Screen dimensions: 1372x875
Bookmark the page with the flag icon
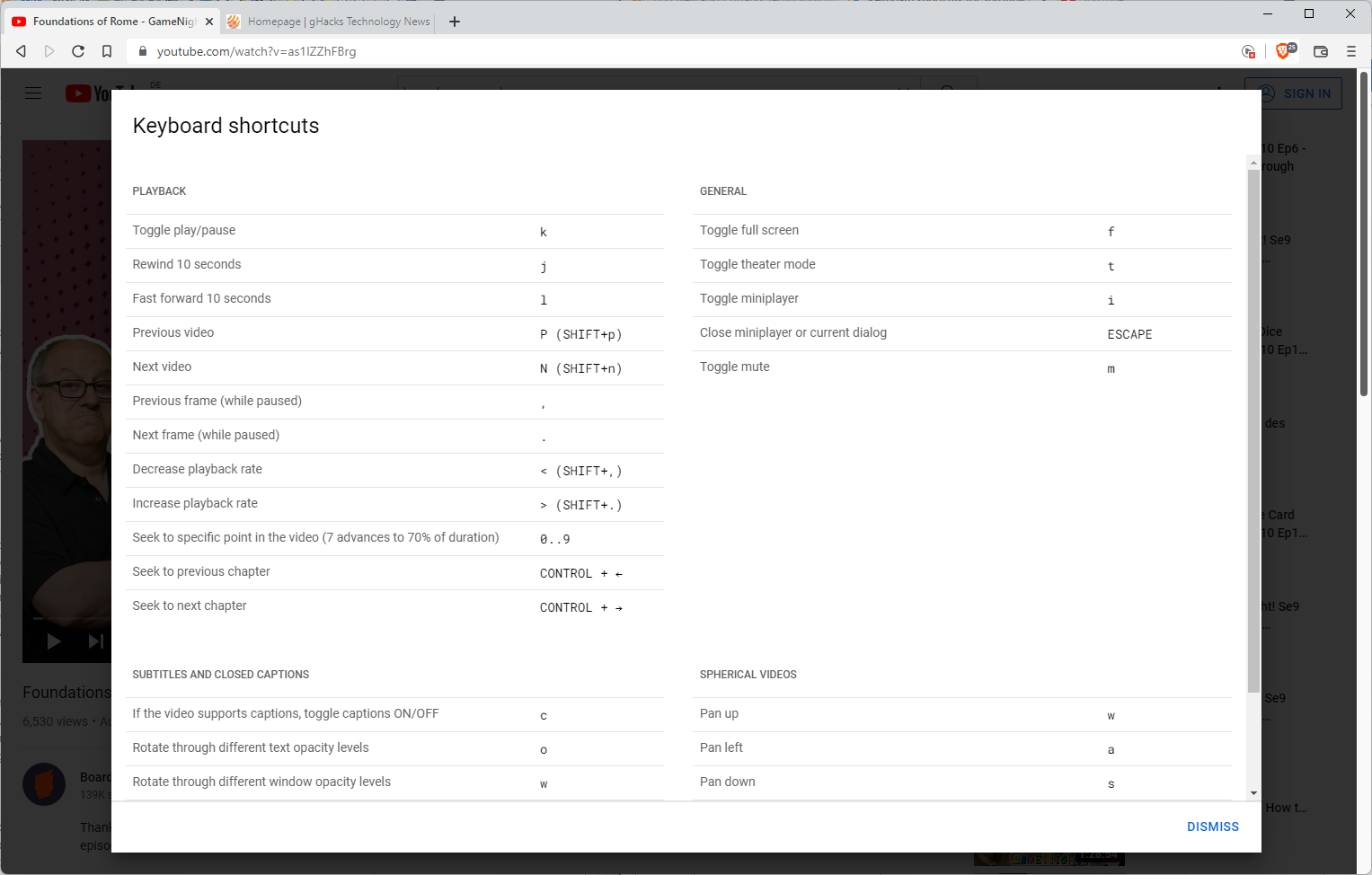tap(107, 51)
